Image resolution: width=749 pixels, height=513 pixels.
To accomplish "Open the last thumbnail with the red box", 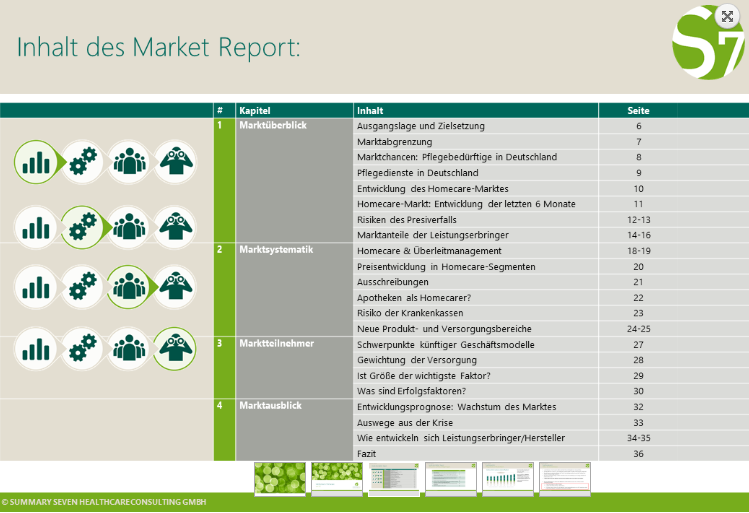I will point(565,479).
